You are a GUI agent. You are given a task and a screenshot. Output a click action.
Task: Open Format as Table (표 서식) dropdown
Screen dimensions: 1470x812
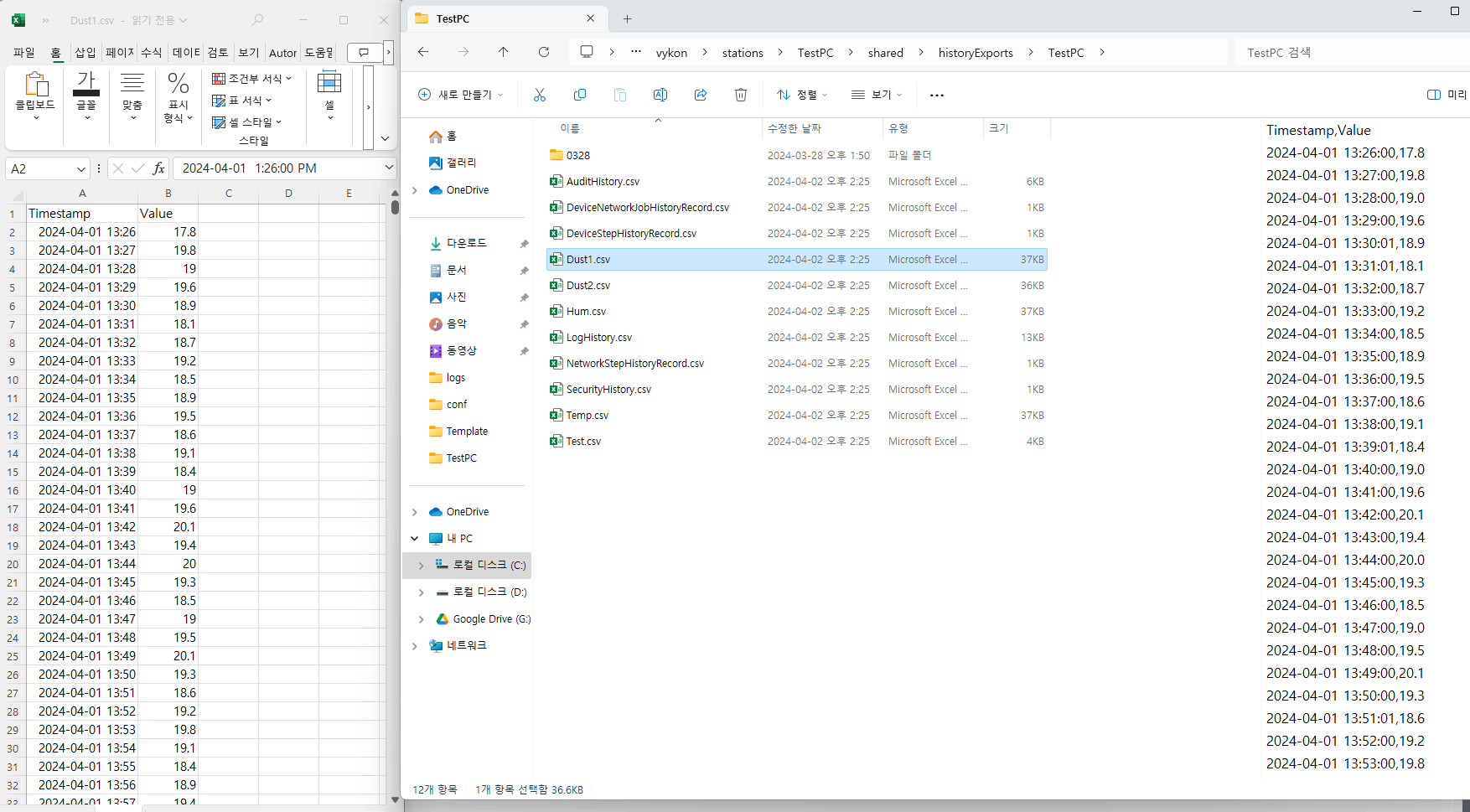242,100
